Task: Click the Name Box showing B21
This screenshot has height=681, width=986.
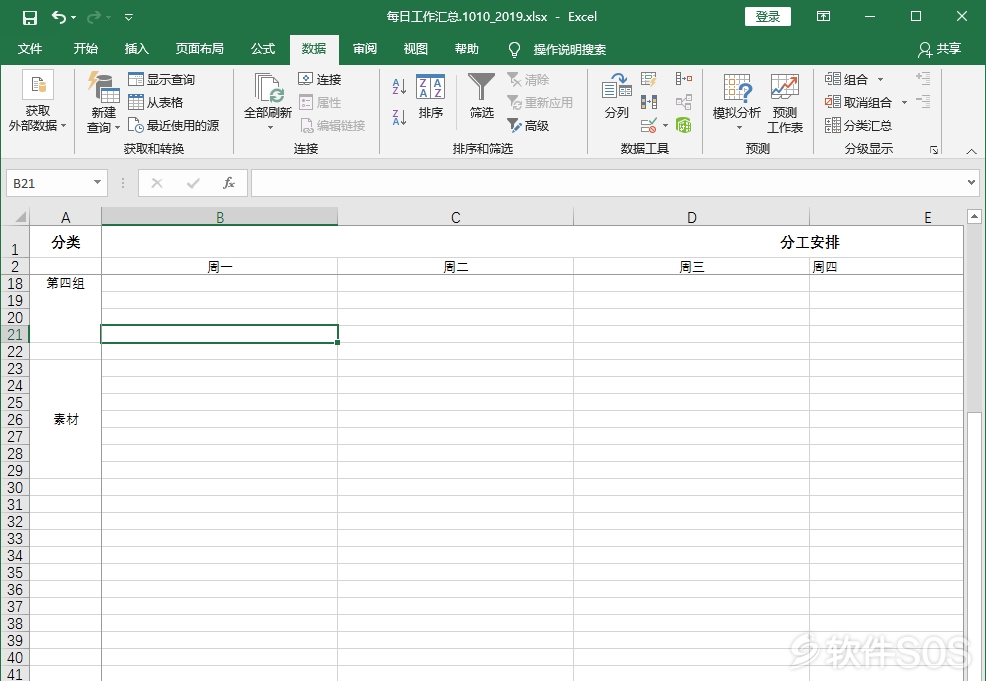Action: click(x=49, y=183)
